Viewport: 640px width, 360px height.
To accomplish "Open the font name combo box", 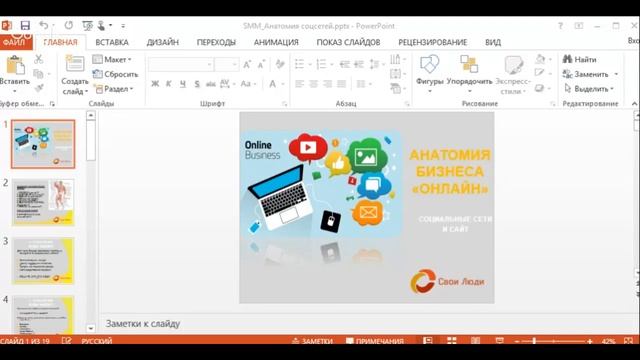I will point(180,64).
